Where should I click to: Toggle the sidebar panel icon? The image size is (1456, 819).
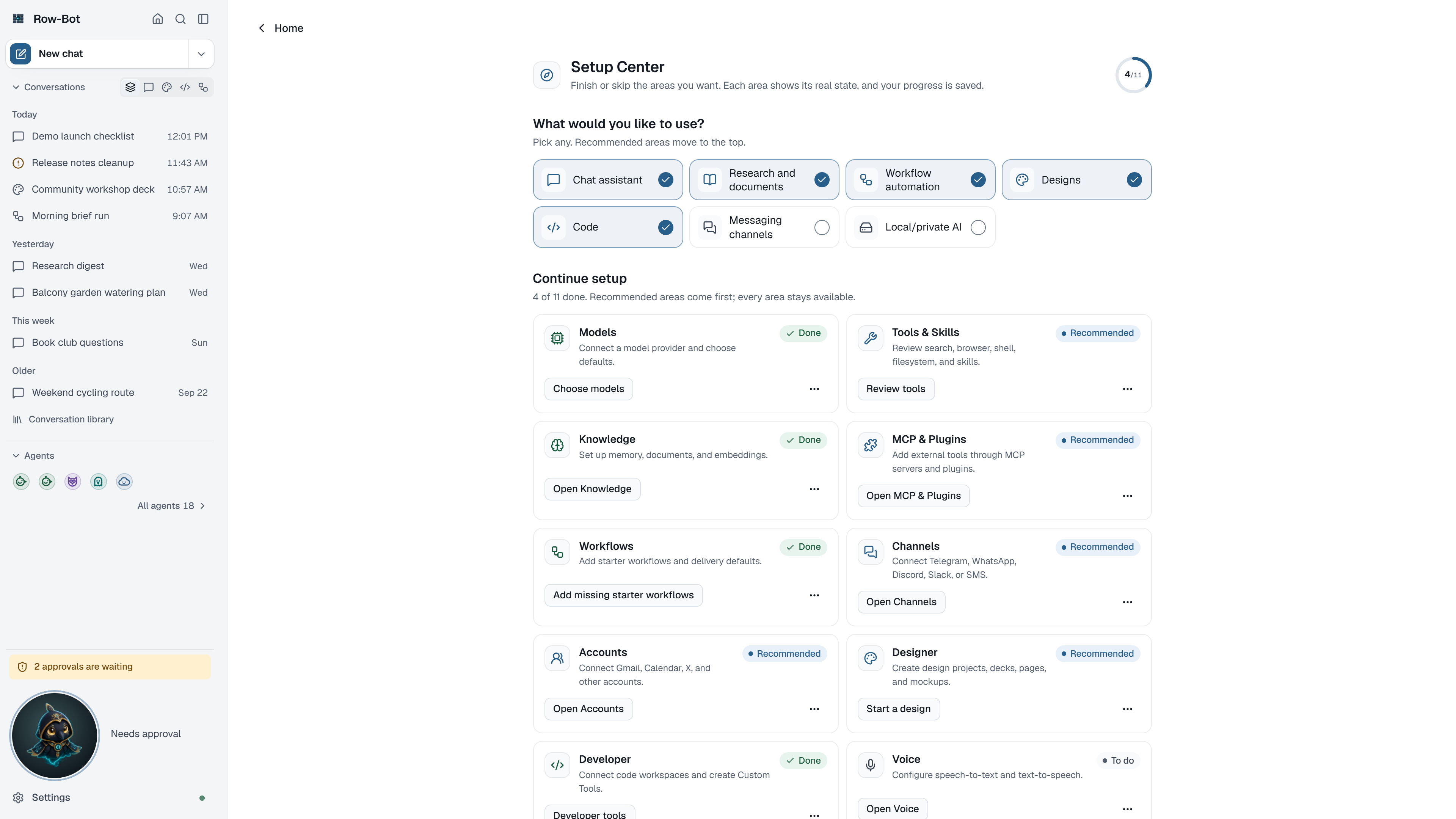204,19
